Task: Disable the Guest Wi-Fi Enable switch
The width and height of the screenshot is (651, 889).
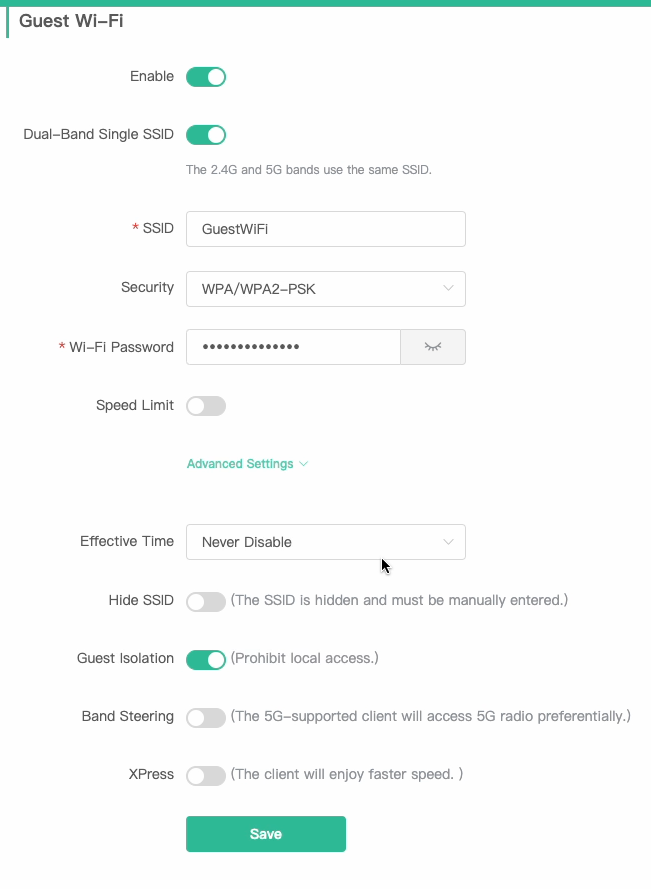Action: tap(206, 77)
